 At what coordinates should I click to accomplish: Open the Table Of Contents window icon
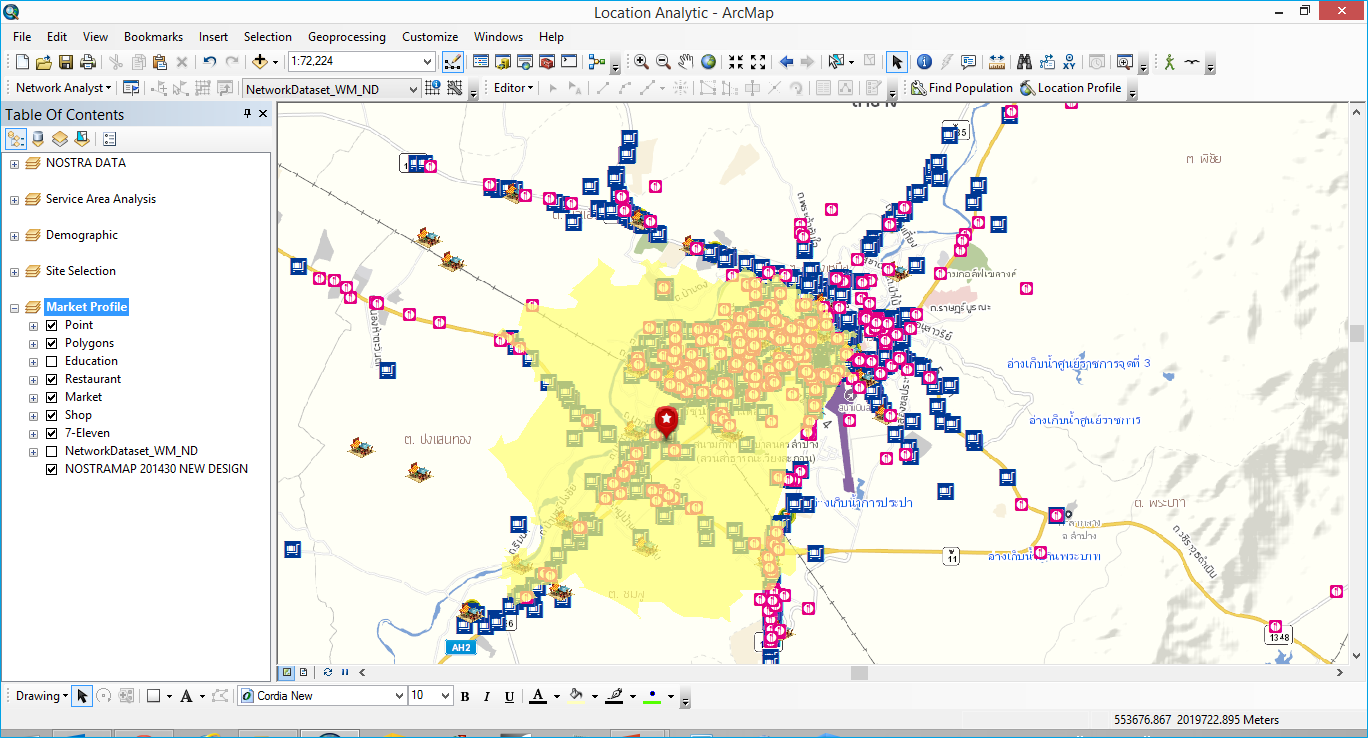(480, 62)
